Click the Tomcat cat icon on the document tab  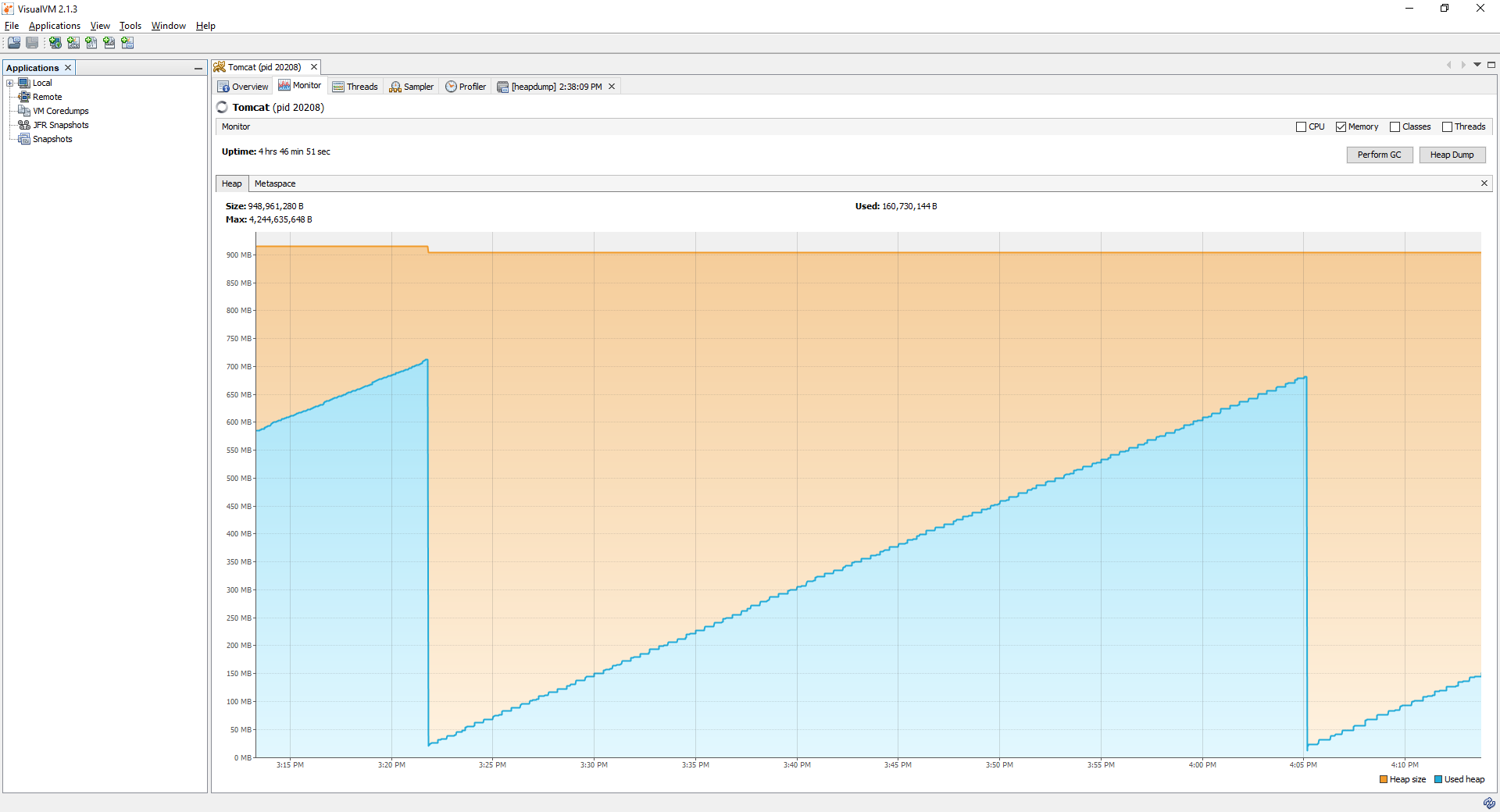point(220,67)
